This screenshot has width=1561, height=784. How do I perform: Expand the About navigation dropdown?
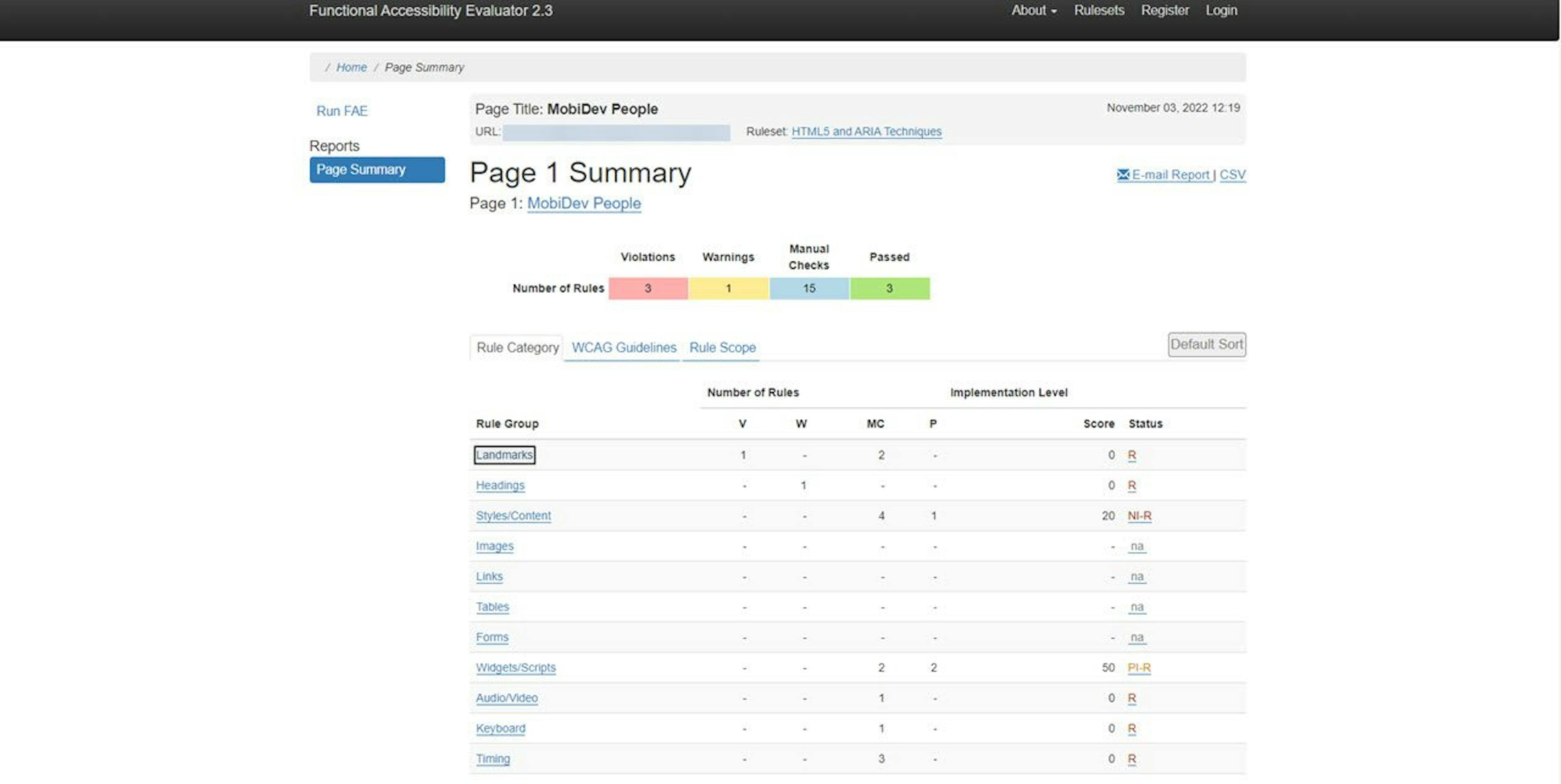pyautogui.click(x=1033, y=10)
